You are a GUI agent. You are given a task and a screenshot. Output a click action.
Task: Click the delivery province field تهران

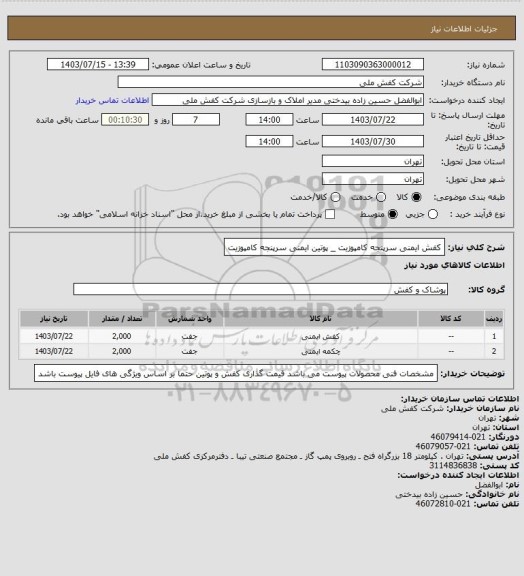373,161
